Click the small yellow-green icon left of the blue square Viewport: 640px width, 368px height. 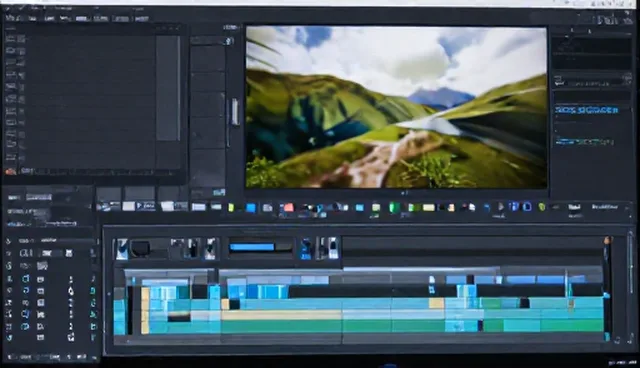pos(231,208)
